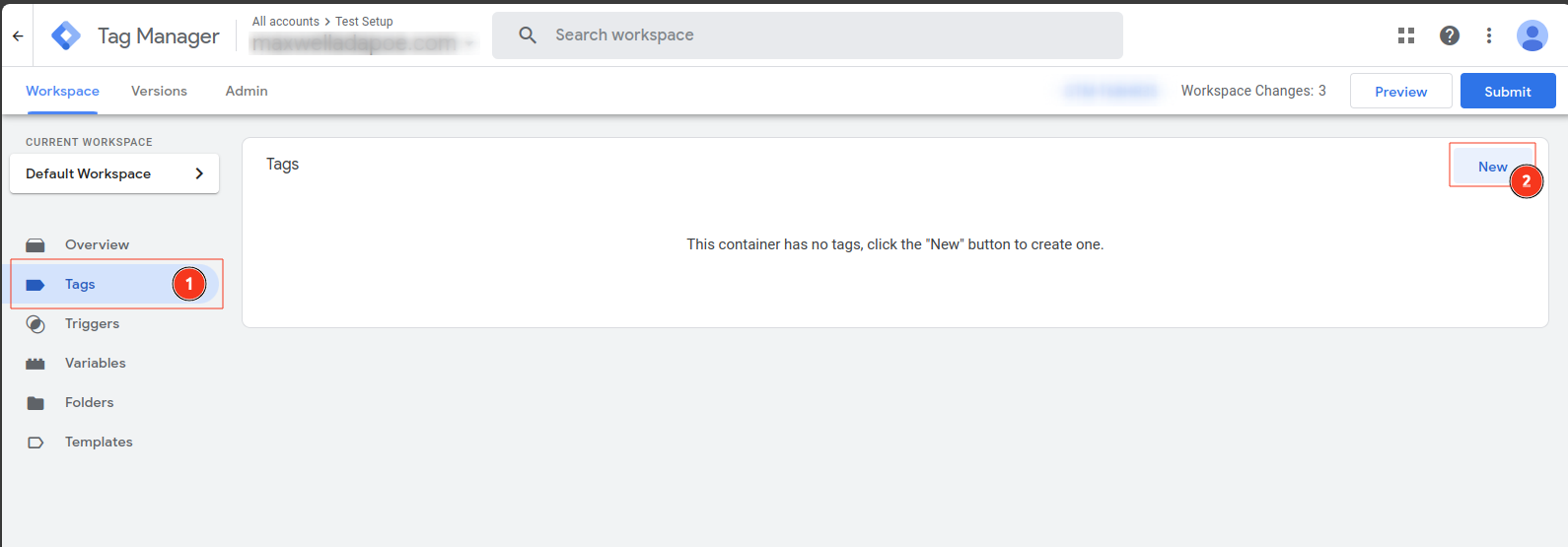
Task: Click the Overview sidebar icon
Action: [x=36, y=244]
